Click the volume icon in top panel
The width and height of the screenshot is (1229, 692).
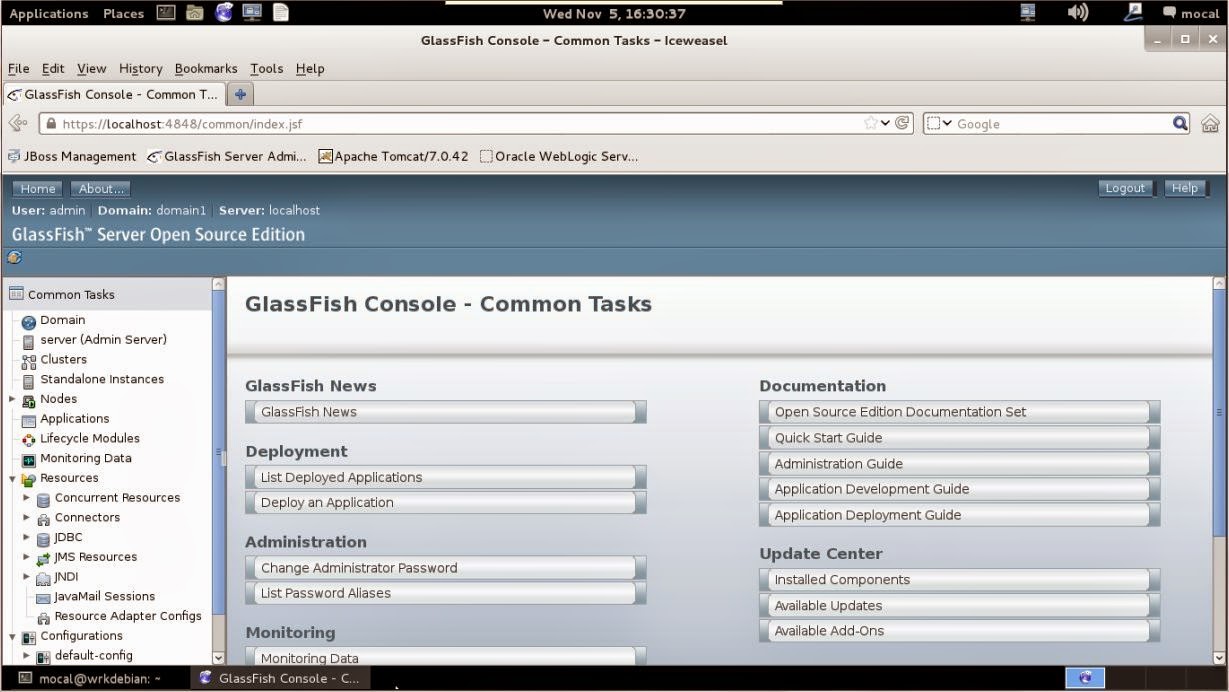point(1078,13)
